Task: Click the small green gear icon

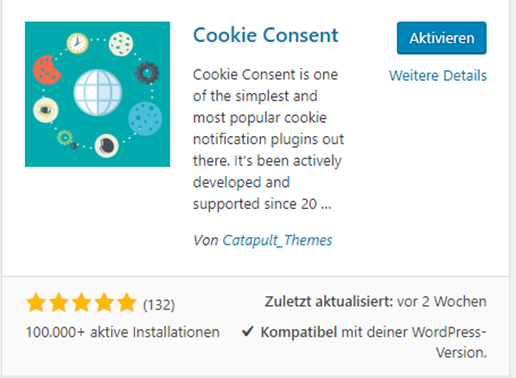Action: coord(65,137)
